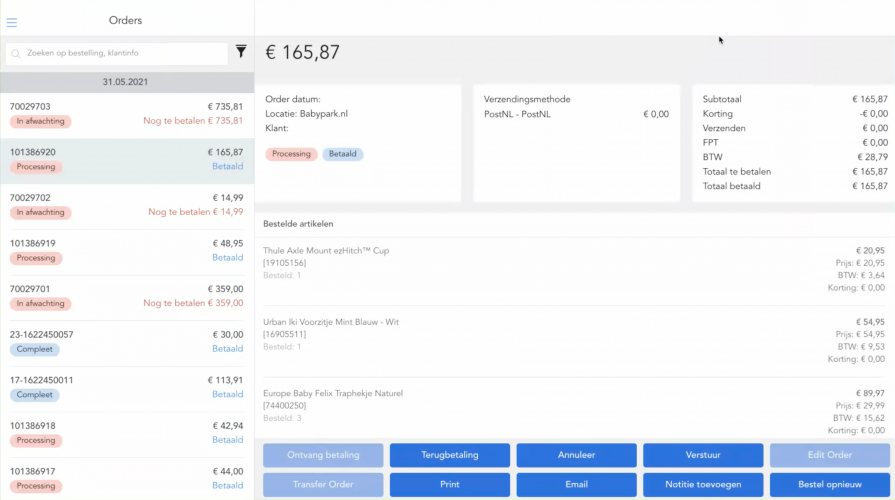Open the hamburger menu icon
The height and width of the screenshot is (500, 895).
12,22
